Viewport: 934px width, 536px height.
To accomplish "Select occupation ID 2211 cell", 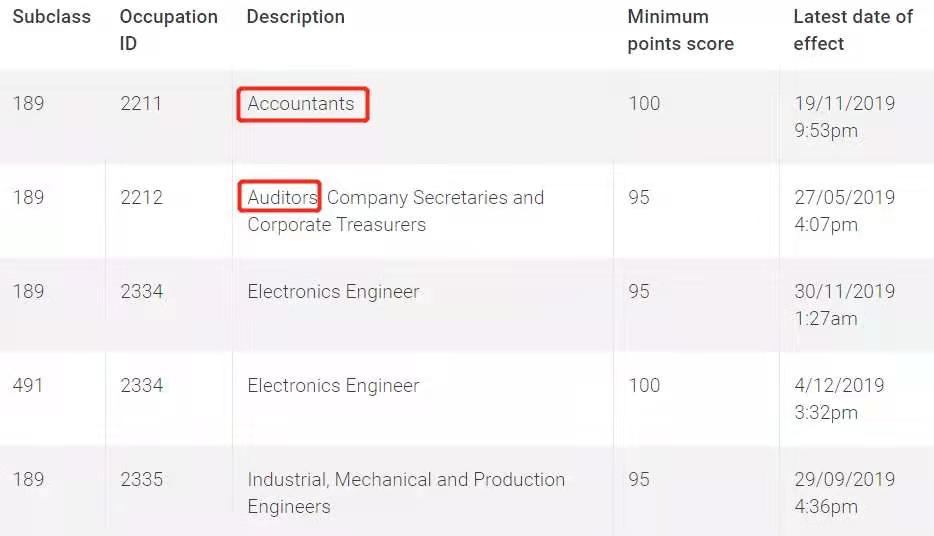I will pyautogui.click(x=141, y=104).
